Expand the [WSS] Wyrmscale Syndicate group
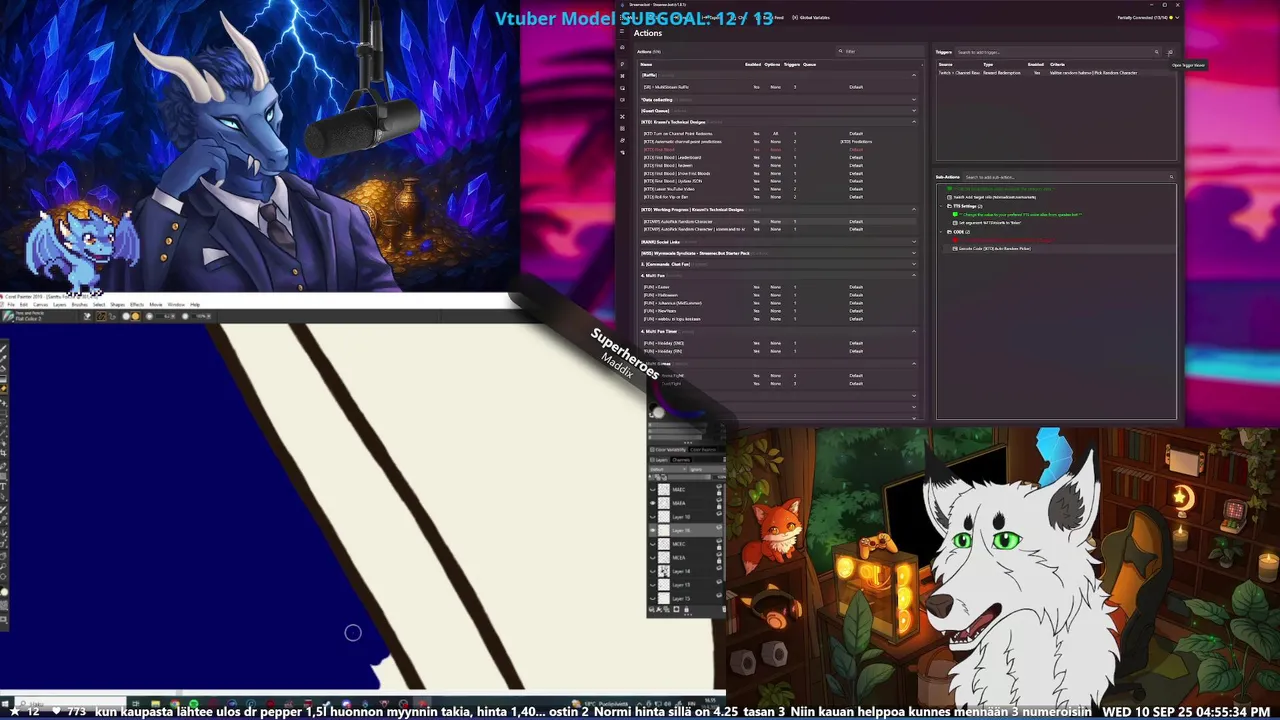Screen dimensions: 1280x720 pos(914,253)
